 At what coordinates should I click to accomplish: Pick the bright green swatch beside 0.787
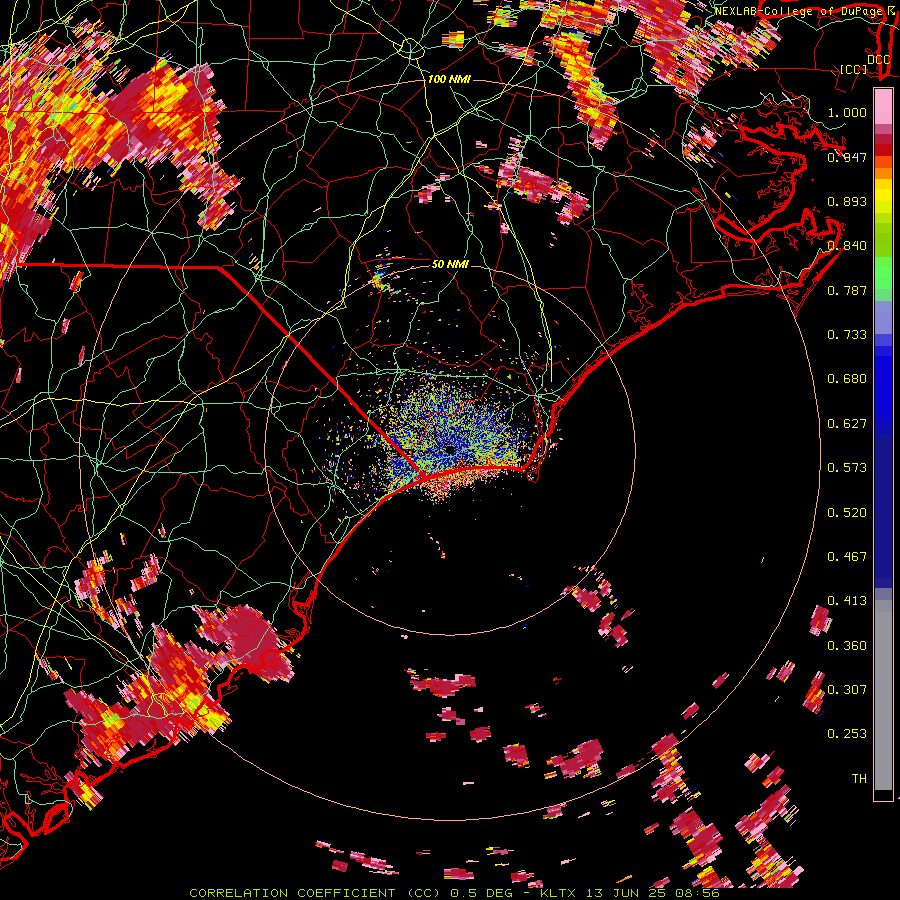pos(883,278)
